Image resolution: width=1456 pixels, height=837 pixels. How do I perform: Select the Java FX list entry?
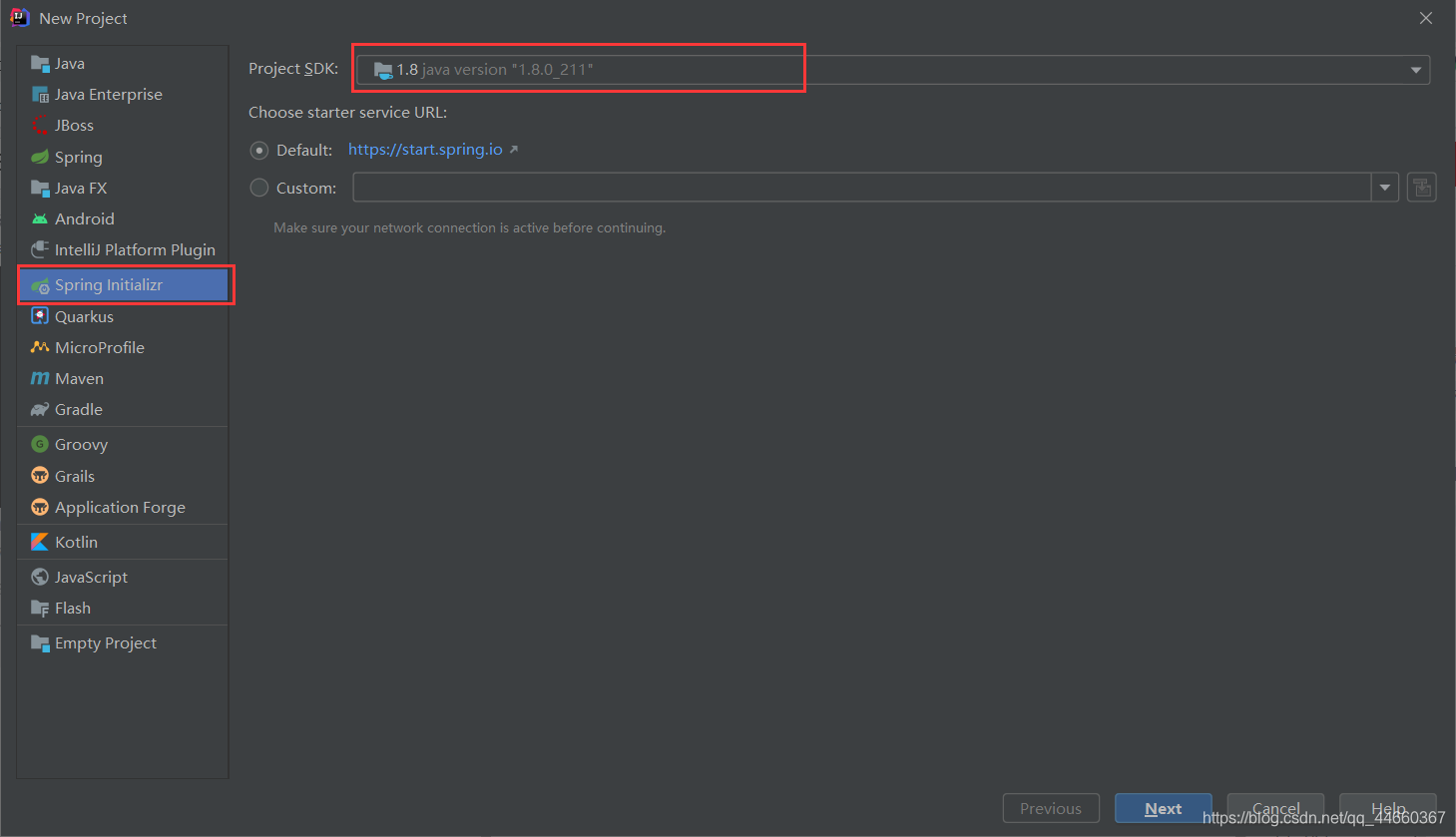tap(123, 188)
